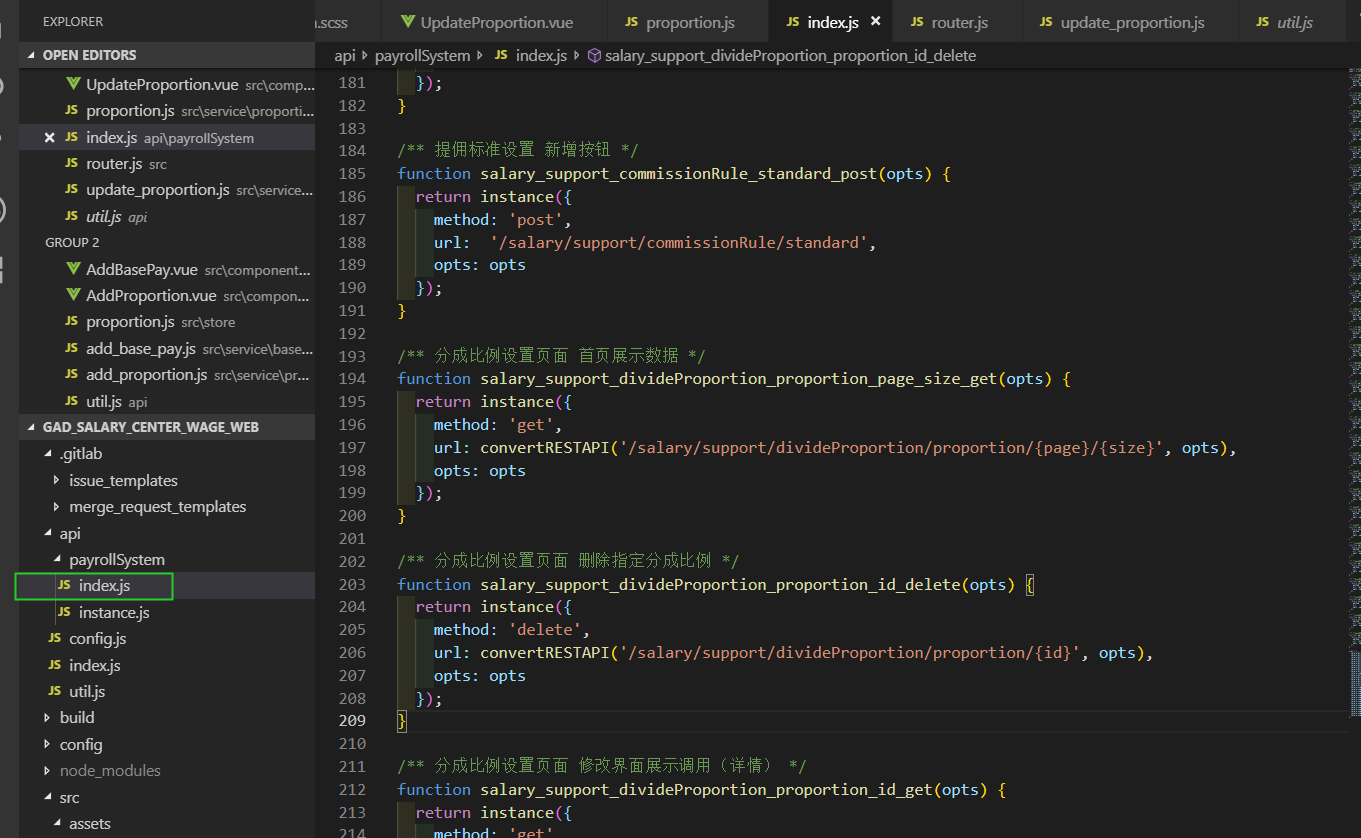Click the JS icon beside instance.js
Image resolution: width=1361 pixels, height=838 pixels.
click(x=64, y=612)
